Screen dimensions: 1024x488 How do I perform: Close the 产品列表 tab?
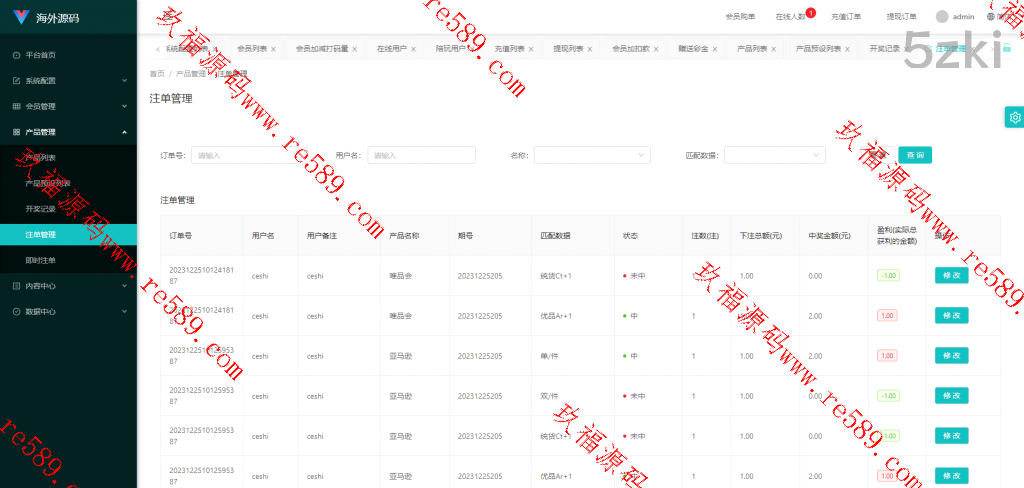[773, 48]
